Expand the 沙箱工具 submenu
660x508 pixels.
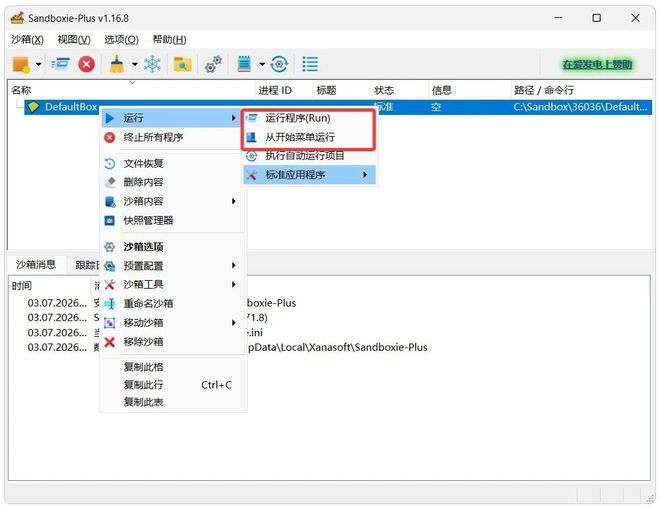tap(172, 285)
